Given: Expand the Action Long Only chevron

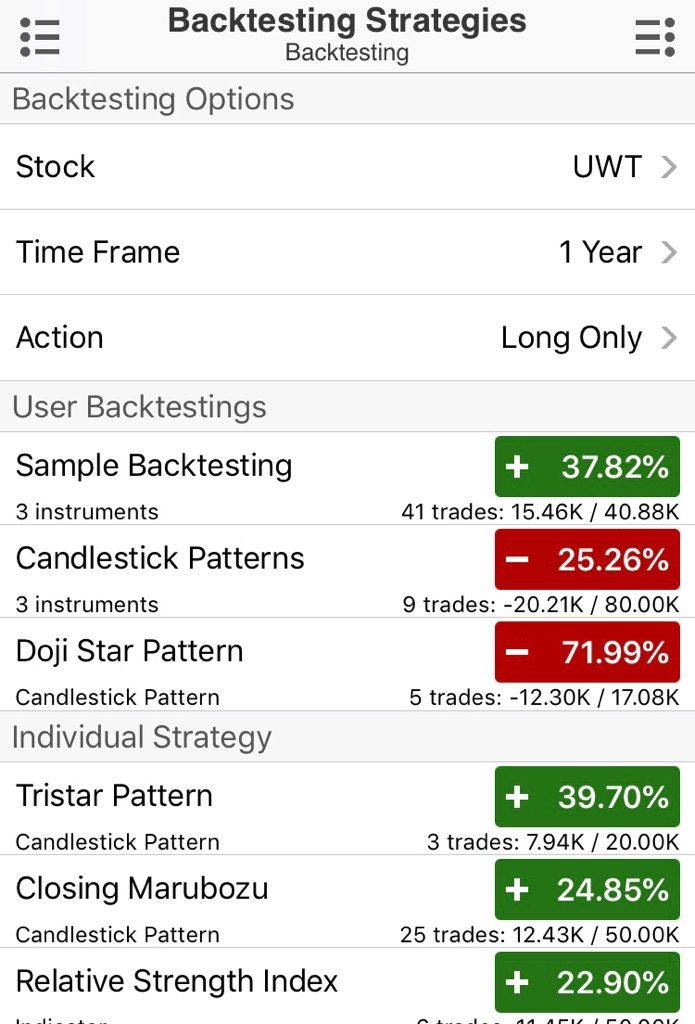Looking at the screenshot, I should click(669, 338).
